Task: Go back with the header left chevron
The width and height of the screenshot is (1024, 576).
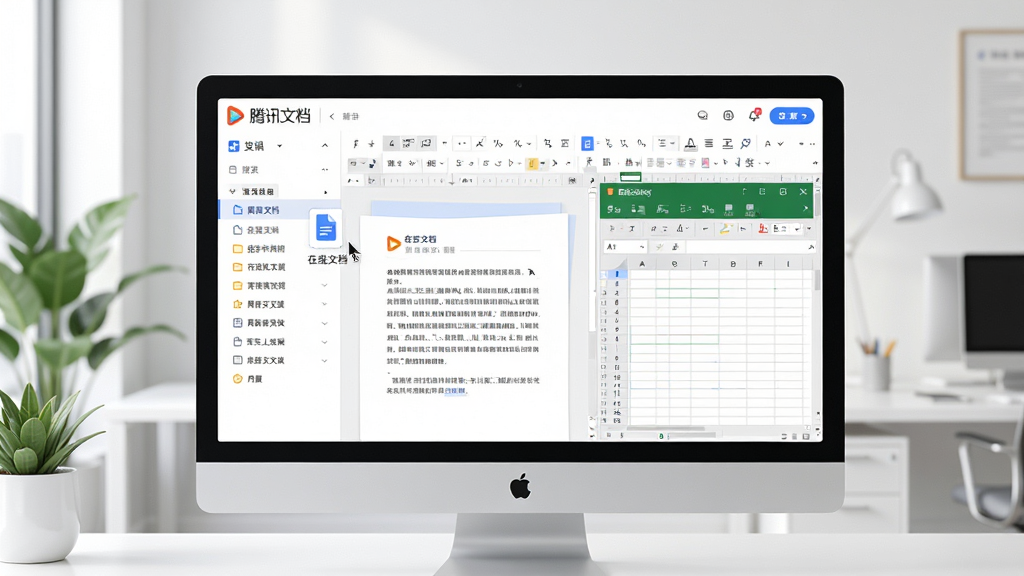Action: 332,116
